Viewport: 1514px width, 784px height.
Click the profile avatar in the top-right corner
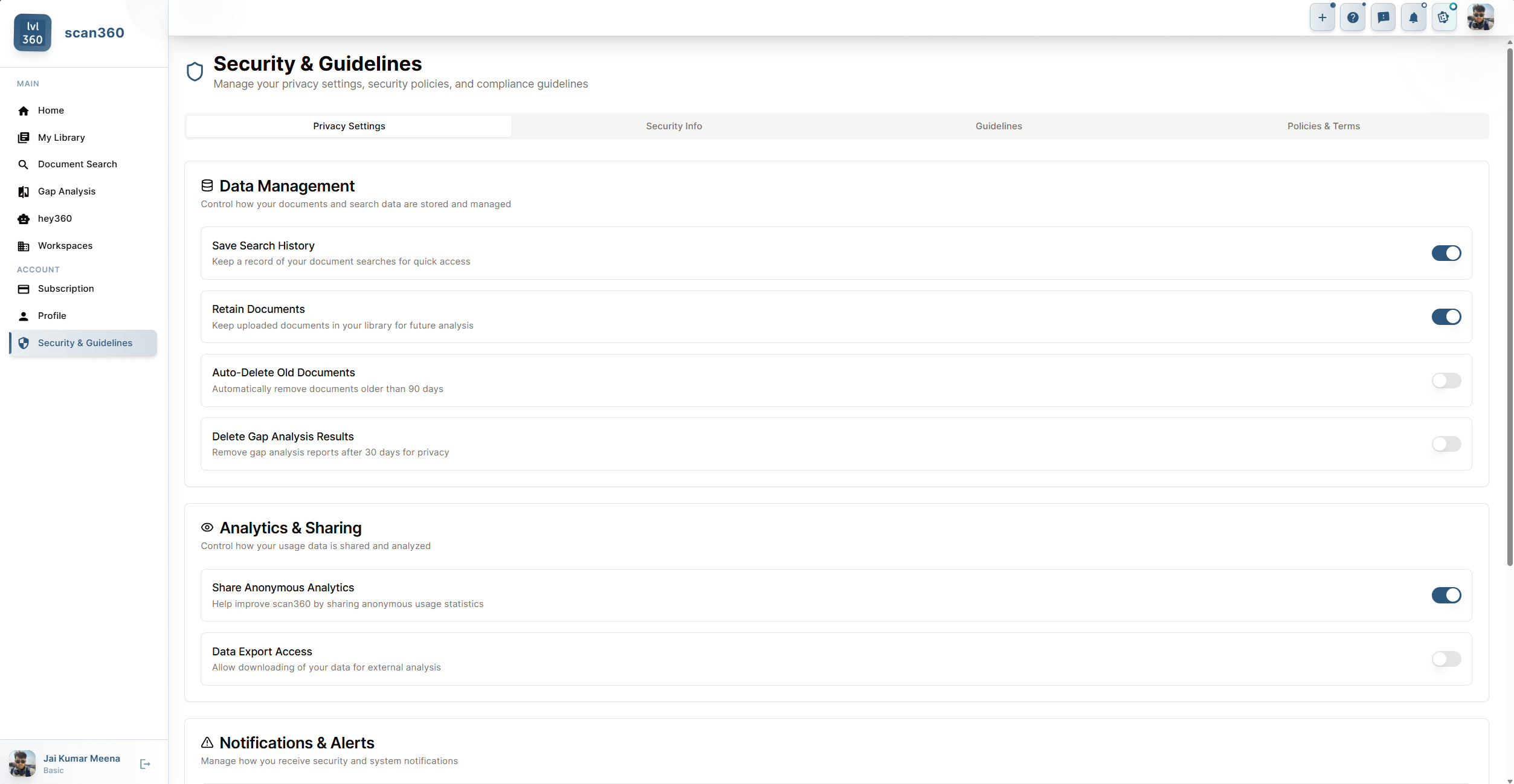1480,17
